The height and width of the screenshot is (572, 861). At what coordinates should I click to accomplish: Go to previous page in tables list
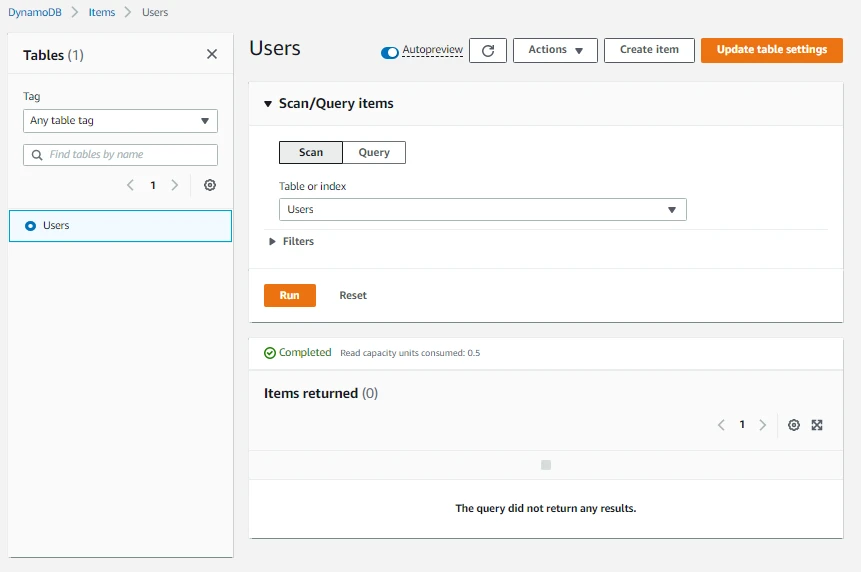[130, 185]
